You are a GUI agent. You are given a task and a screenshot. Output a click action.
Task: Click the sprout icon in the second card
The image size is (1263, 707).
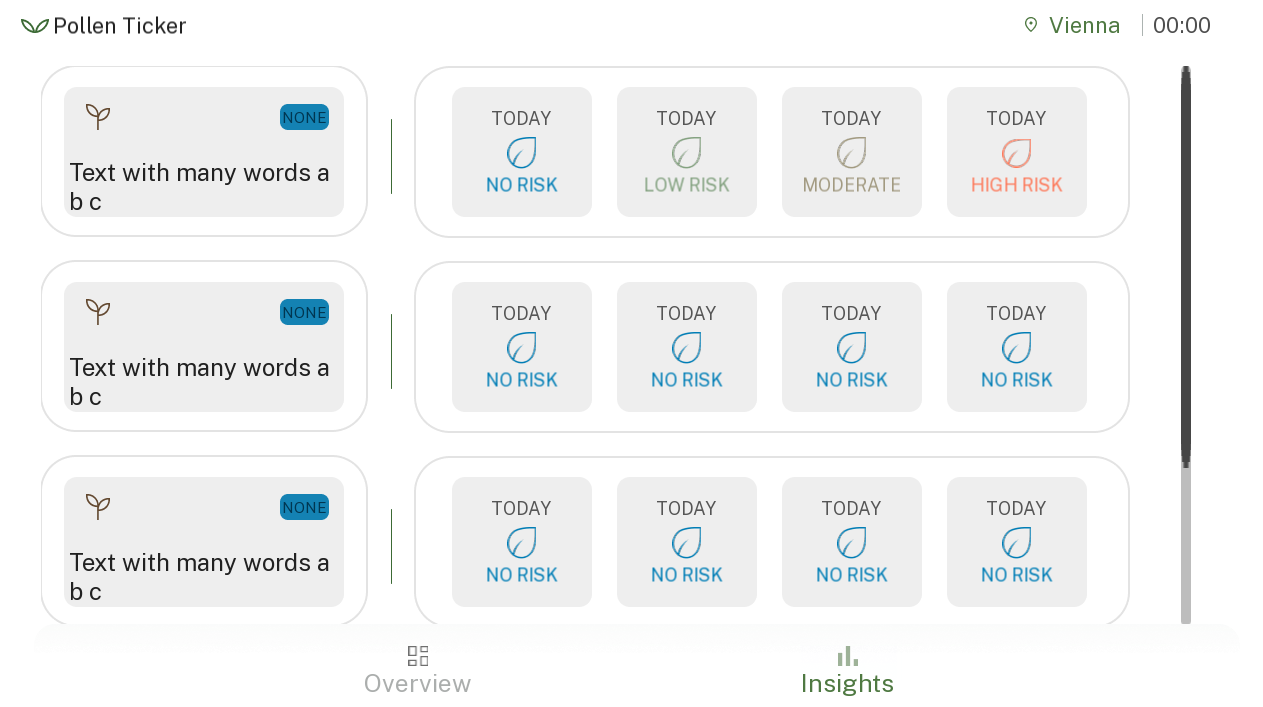tap(97, 312)
